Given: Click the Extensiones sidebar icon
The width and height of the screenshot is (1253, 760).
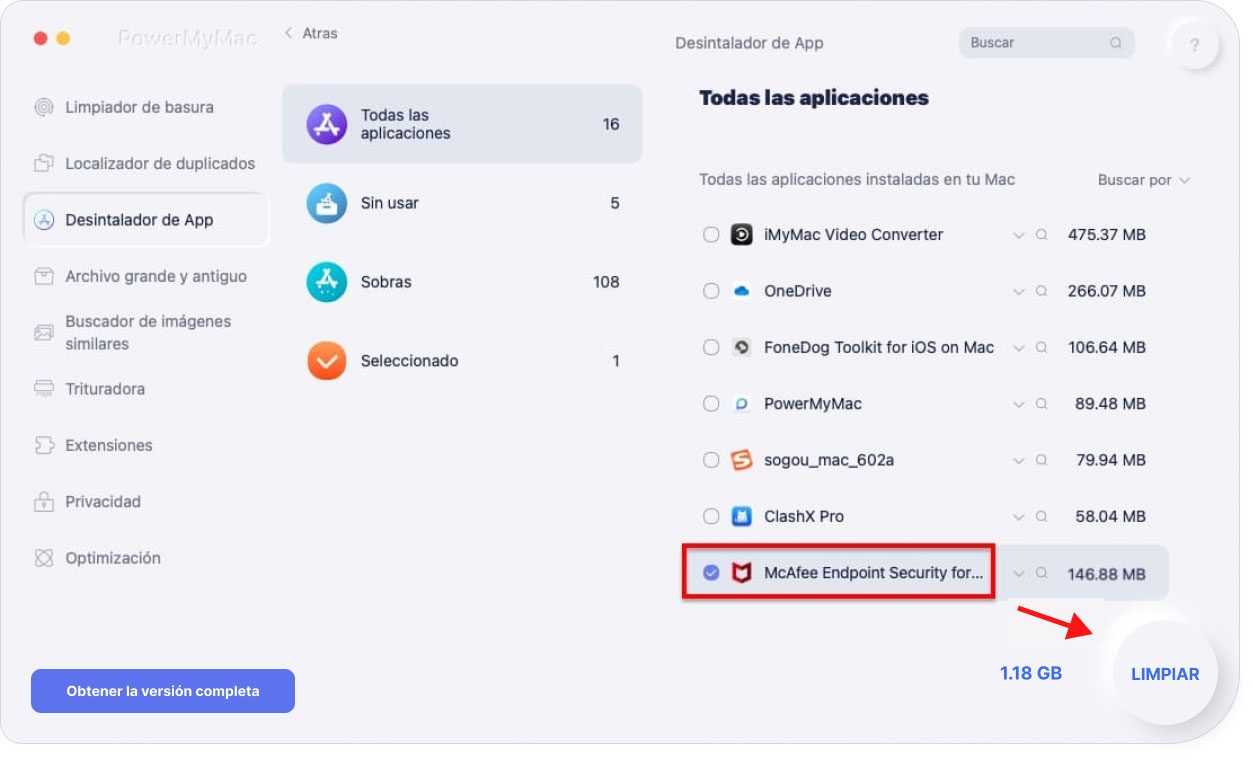Looking at the screenshot, I should 44,445.
